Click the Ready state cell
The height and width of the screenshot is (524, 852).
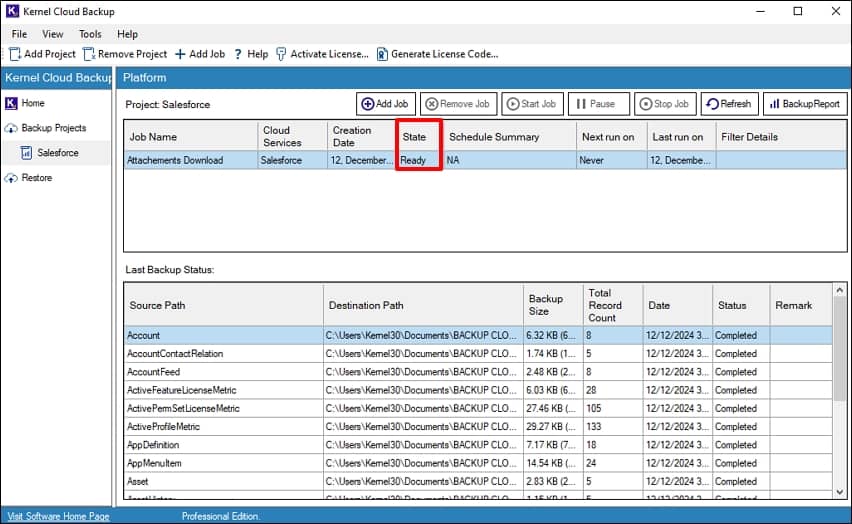419,160
